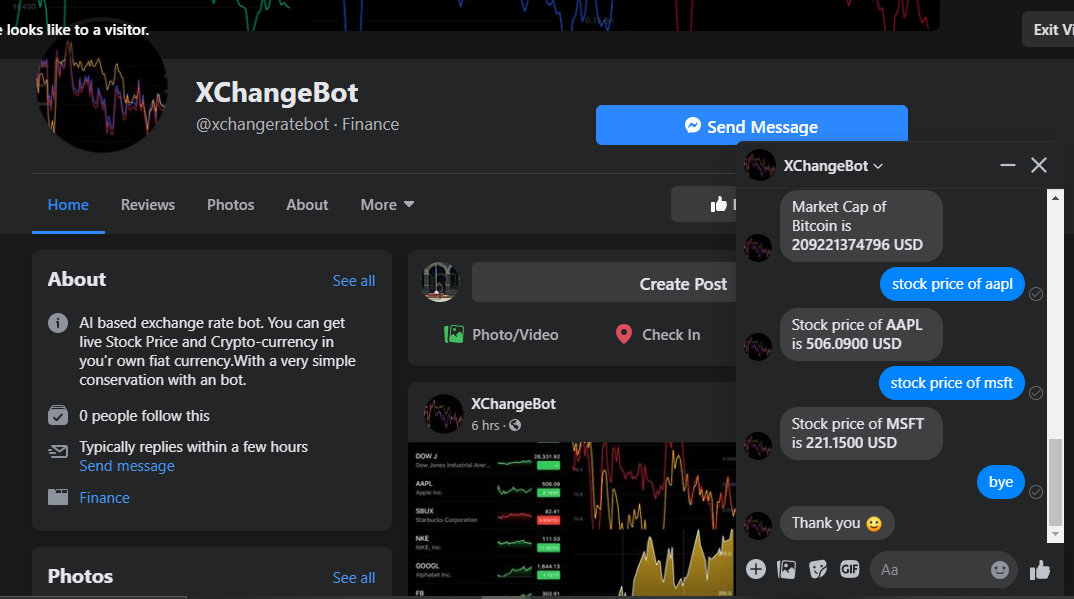Click the @xchangeratebot handle text

point(263,125)
